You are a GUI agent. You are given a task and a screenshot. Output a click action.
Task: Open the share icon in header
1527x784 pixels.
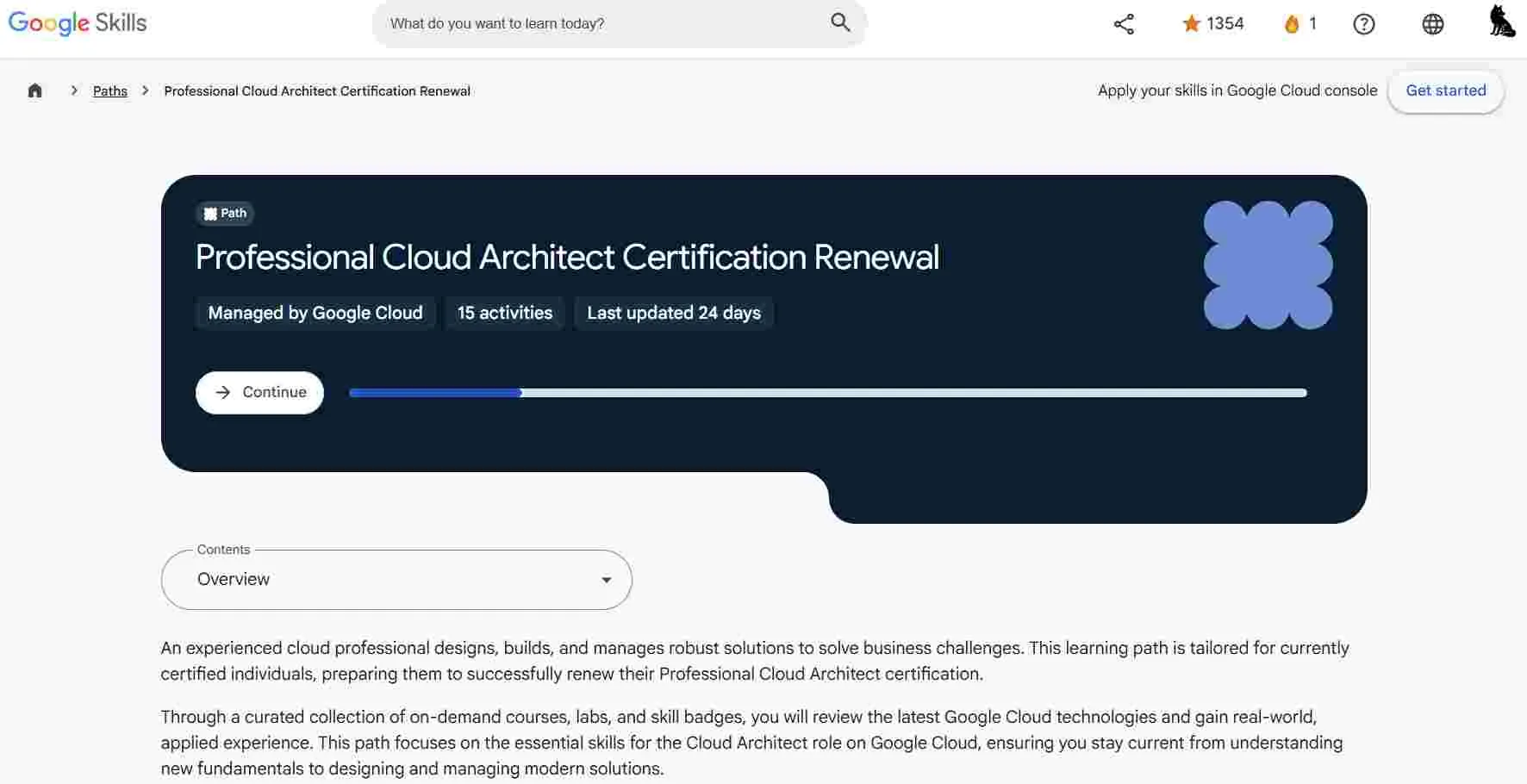1124,24
